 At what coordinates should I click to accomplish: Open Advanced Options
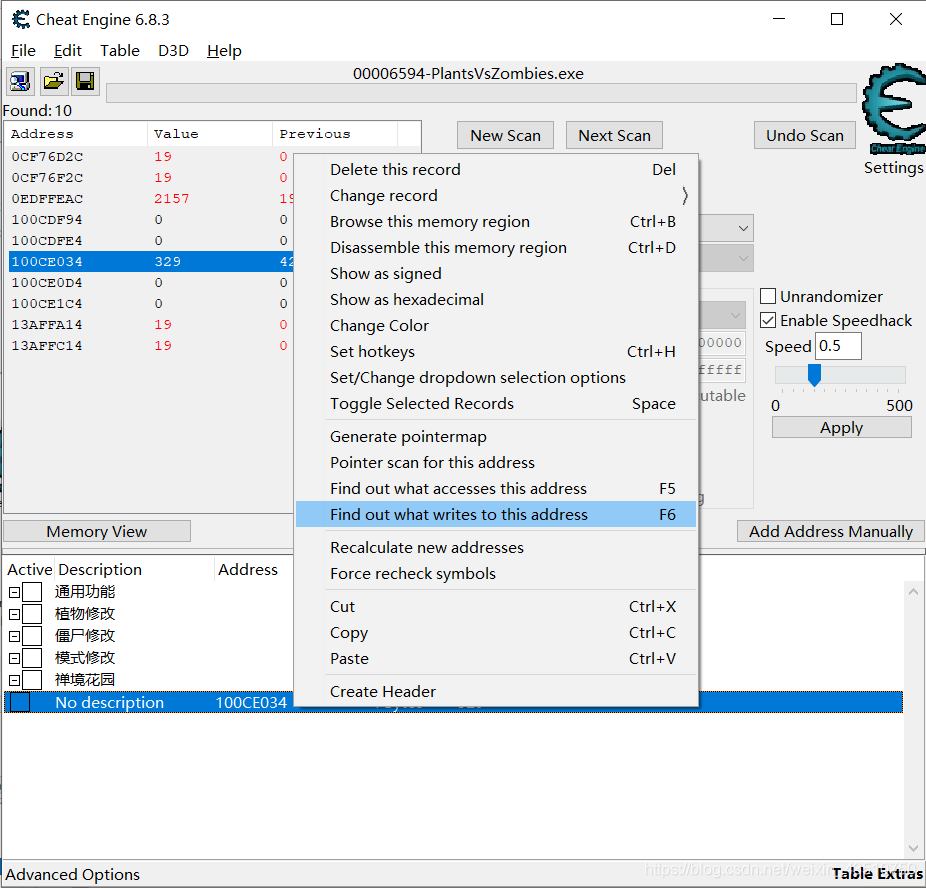tap(73, 874)
